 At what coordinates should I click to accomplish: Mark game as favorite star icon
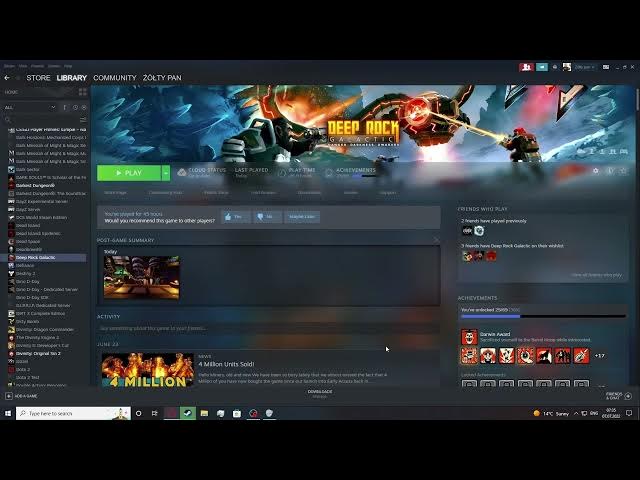coord(623,171)
